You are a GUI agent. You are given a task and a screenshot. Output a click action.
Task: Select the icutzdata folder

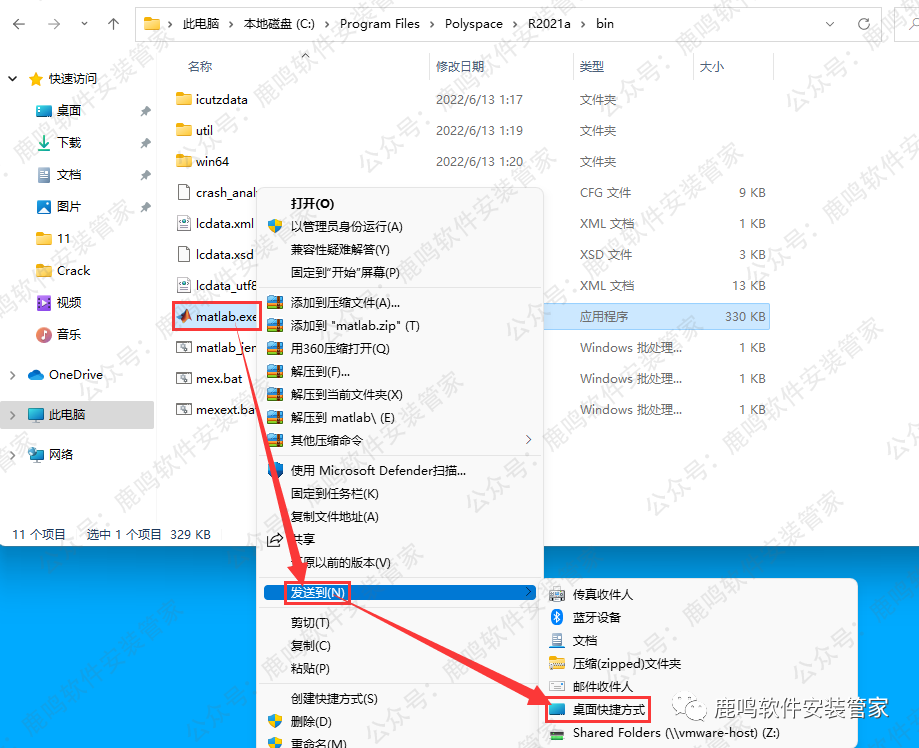coord(222,100)
